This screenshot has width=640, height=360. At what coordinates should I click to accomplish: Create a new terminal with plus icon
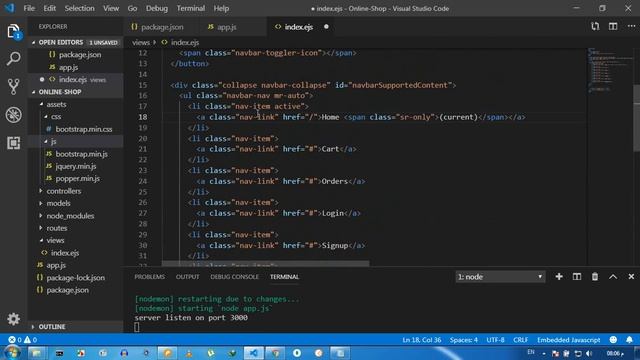point(559,277)
